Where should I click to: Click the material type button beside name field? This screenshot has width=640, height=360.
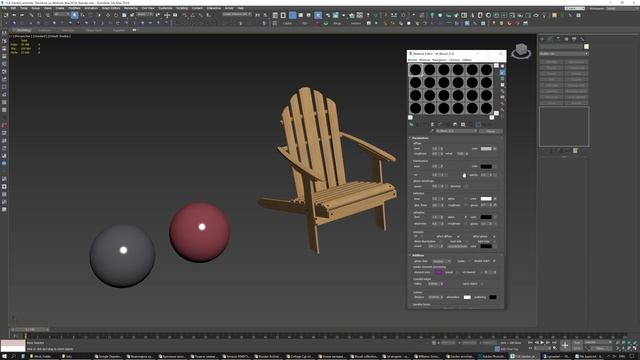coord(491,131)
